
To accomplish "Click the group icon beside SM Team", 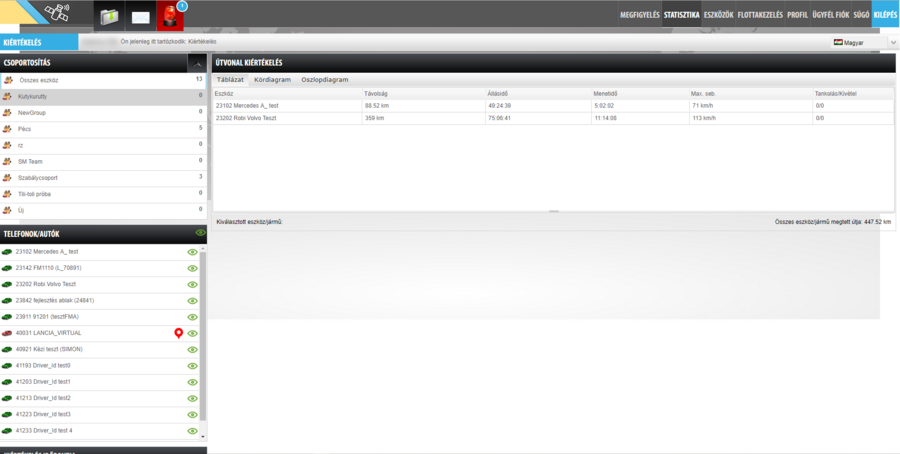I will [8, 161].
